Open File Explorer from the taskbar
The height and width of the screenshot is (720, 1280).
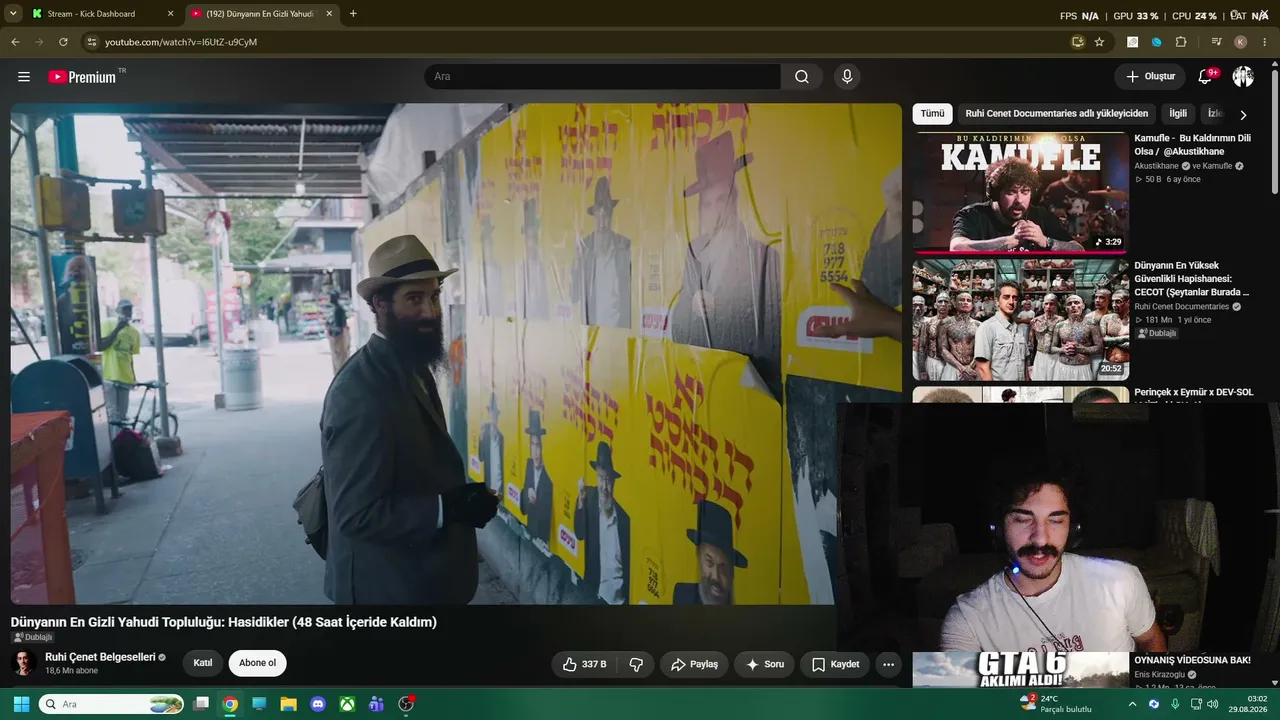click(288, 704)
